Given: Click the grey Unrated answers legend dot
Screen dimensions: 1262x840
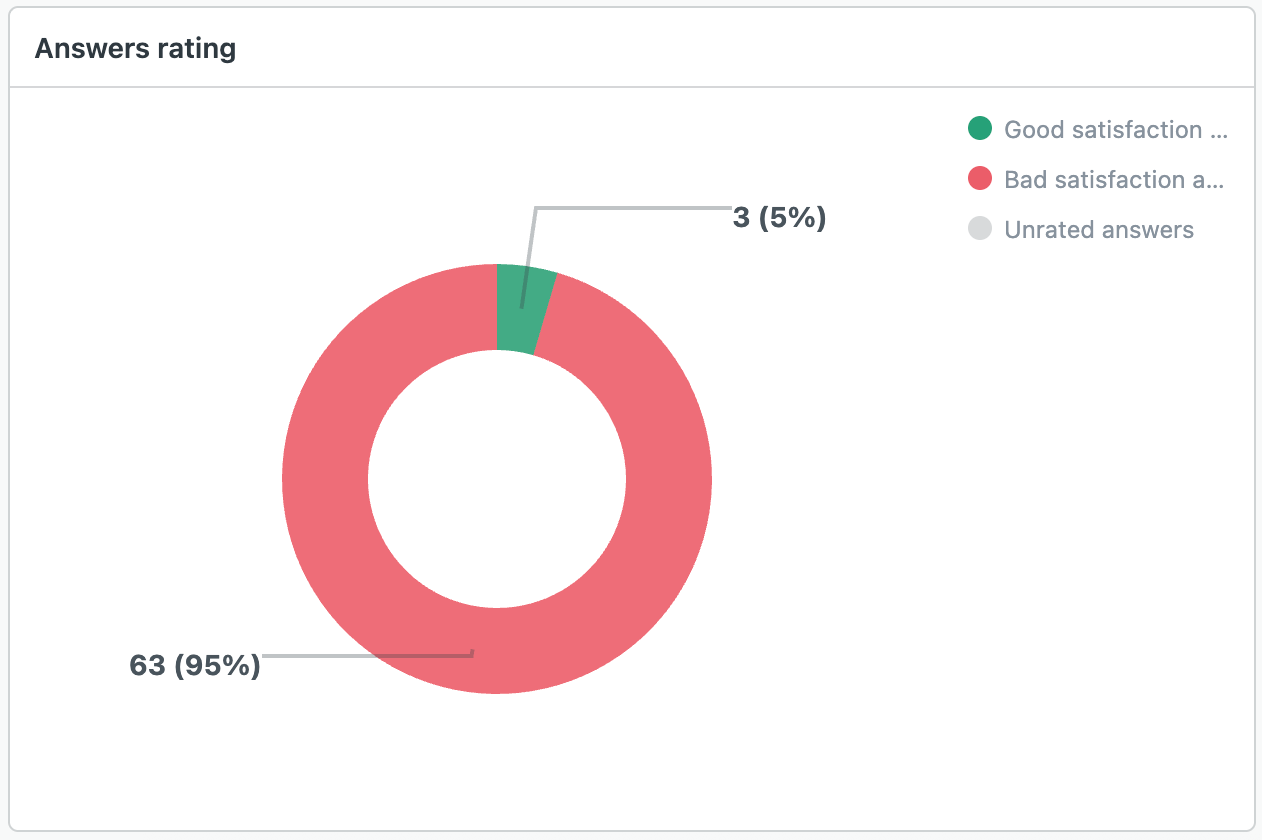Looking at the screenshot, I should pos(980,230).
